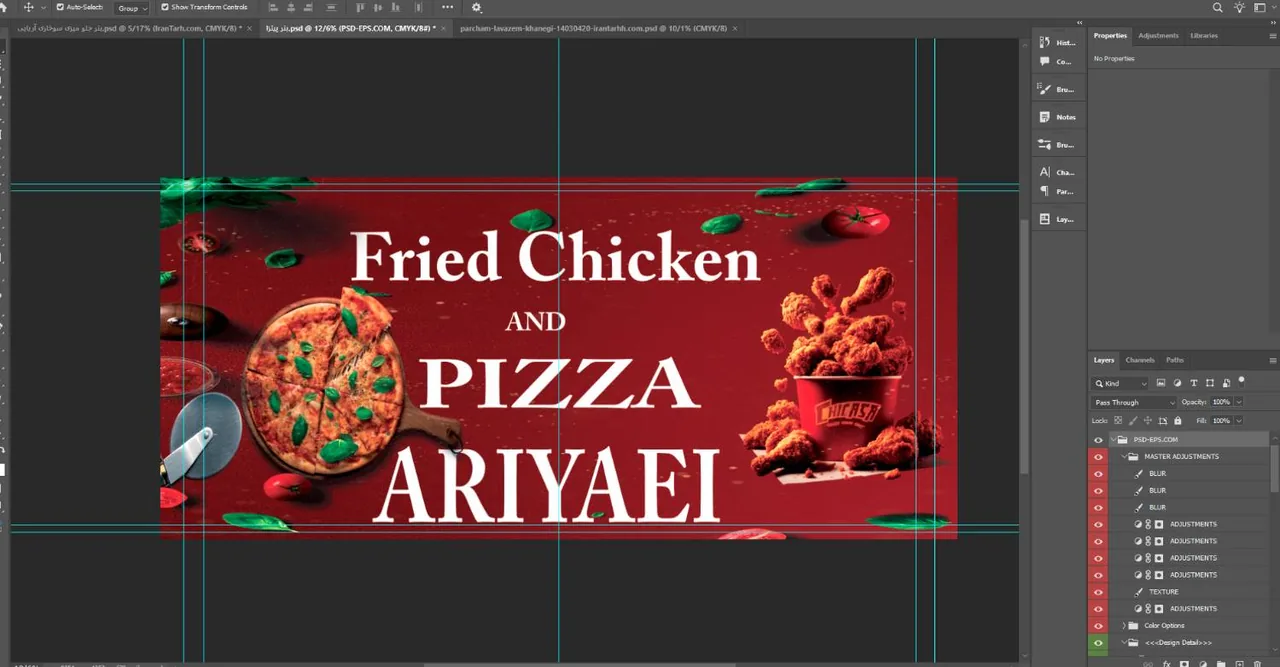Click the three-dots more options icon
The height and width of the screenshot is (667, 1280).
tap(447, 7)
